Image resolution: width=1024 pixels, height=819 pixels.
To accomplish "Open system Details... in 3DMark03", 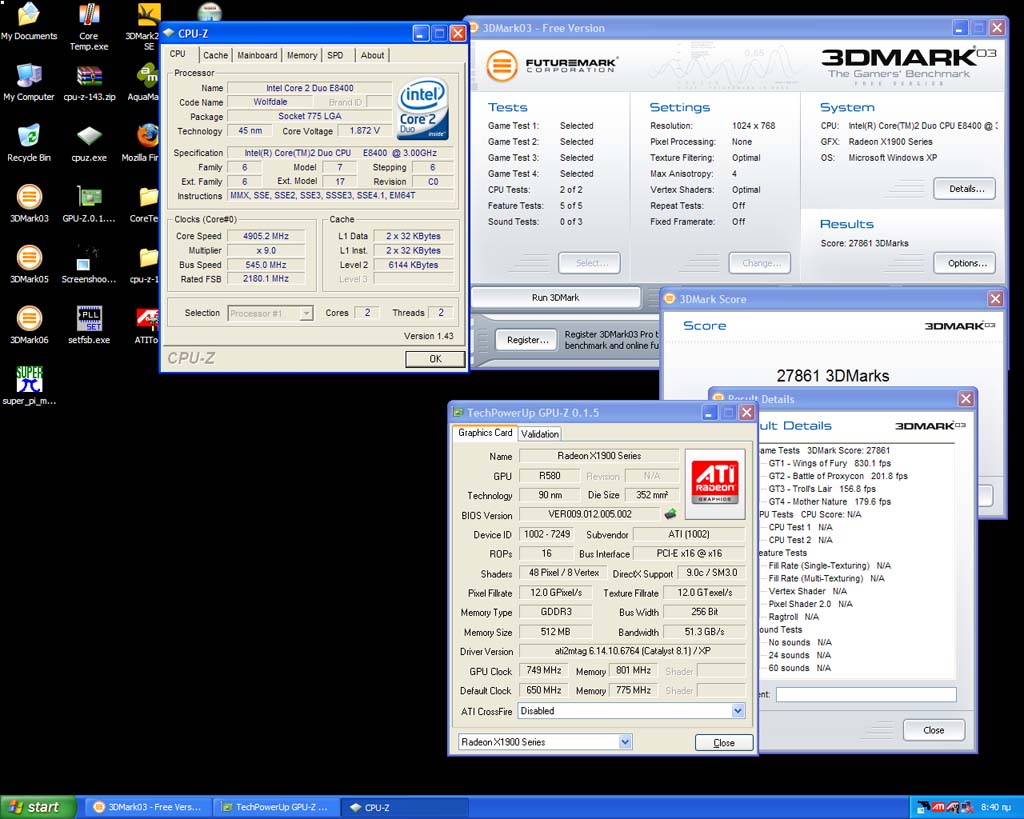I will [967, 189].
